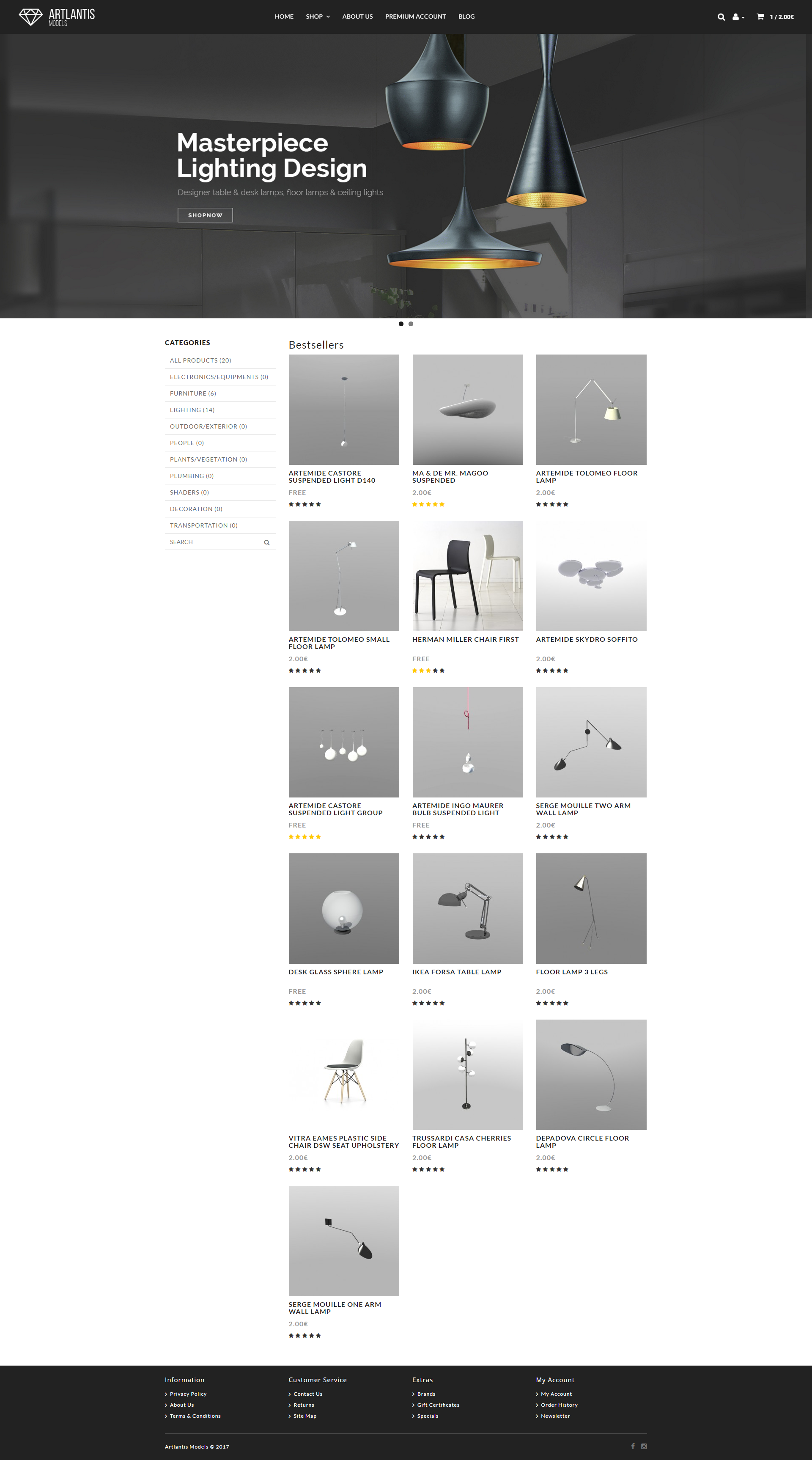
Task: Open the user account icon menu
Action: (x=738, y=17)
